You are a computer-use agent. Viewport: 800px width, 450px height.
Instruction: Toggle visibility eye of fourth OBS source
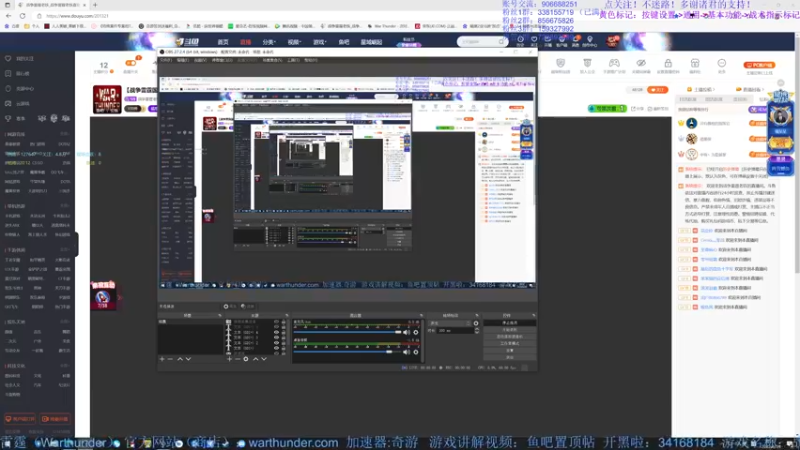tap(277, 338)
